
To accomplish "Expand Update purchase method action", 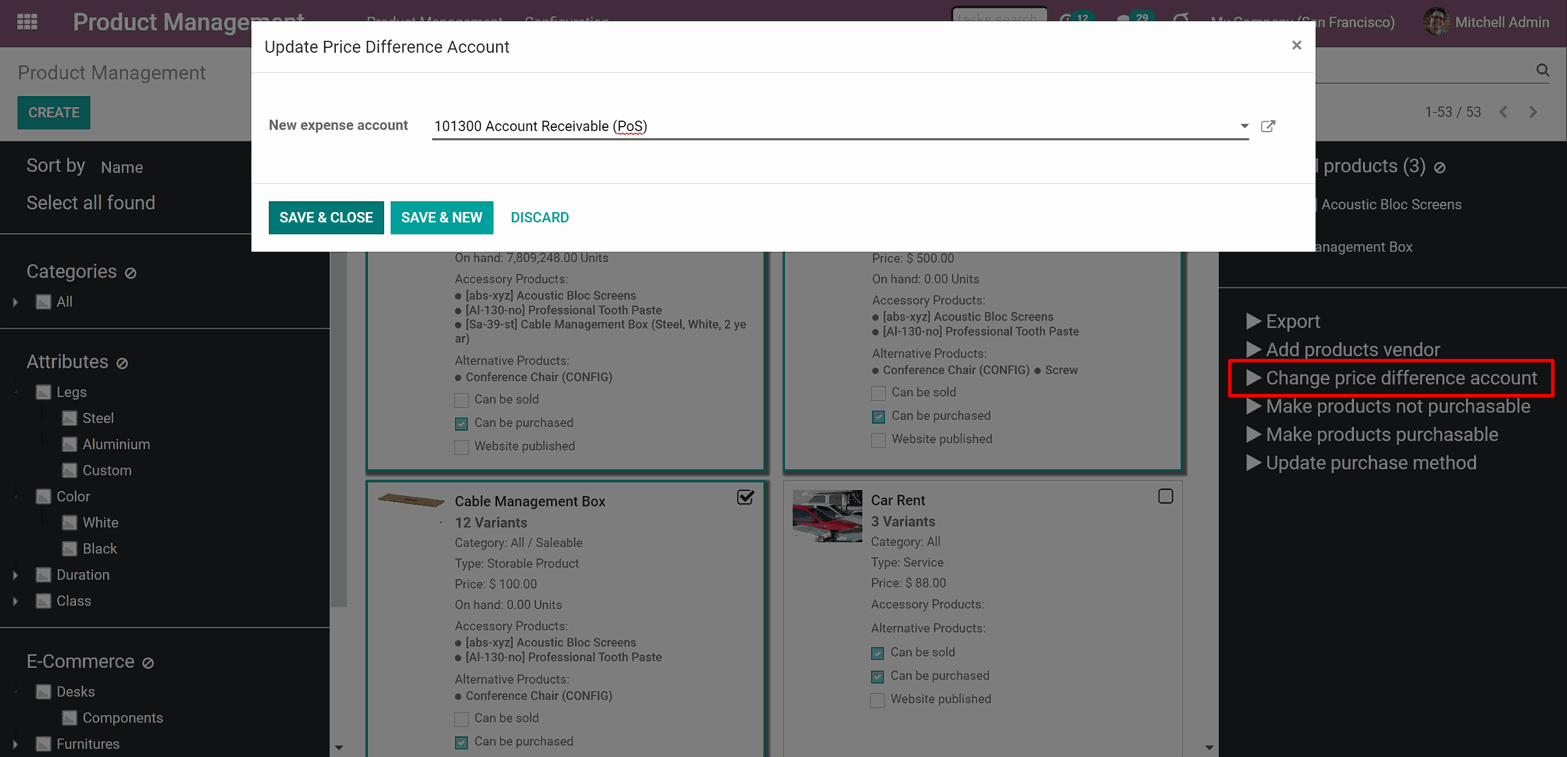I will tap(1361, 463).
